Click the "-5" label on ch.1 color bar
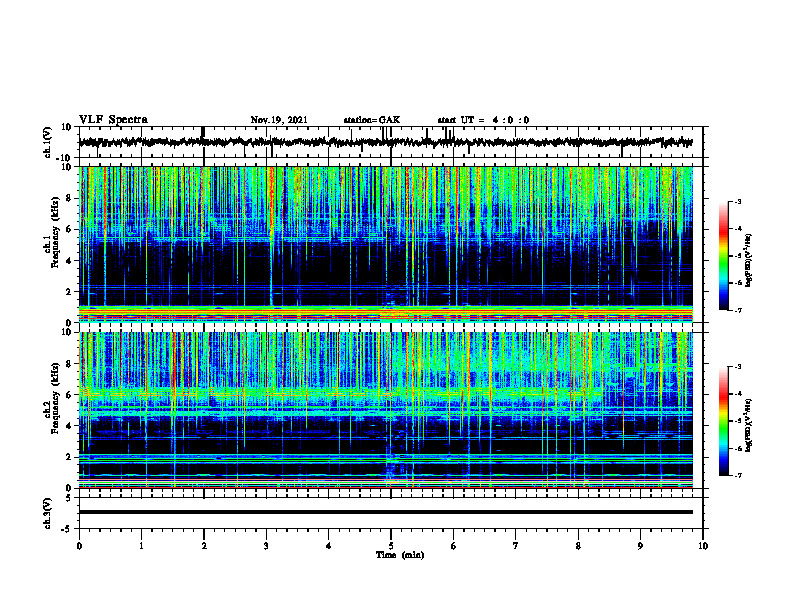This screenshot has width=792, height=612. point(737,256)
